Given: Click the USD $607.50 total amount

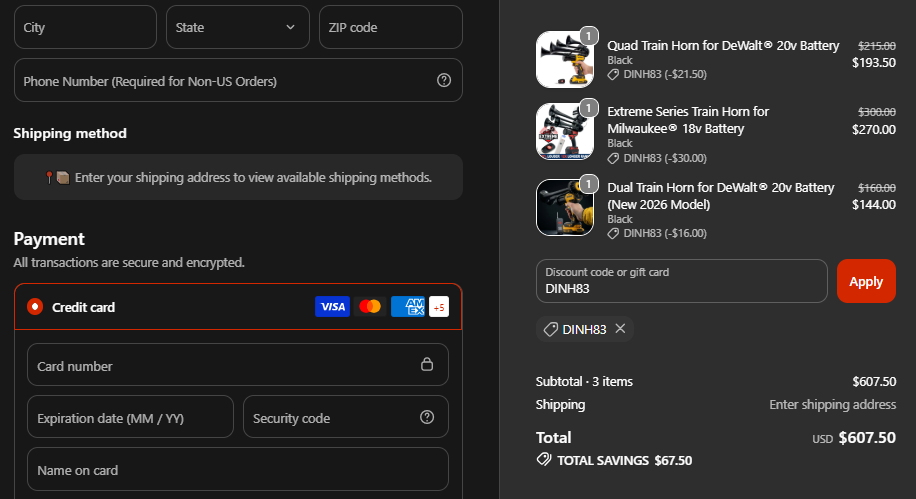Looking at the screenshot, I should click(x=854, y=438).
